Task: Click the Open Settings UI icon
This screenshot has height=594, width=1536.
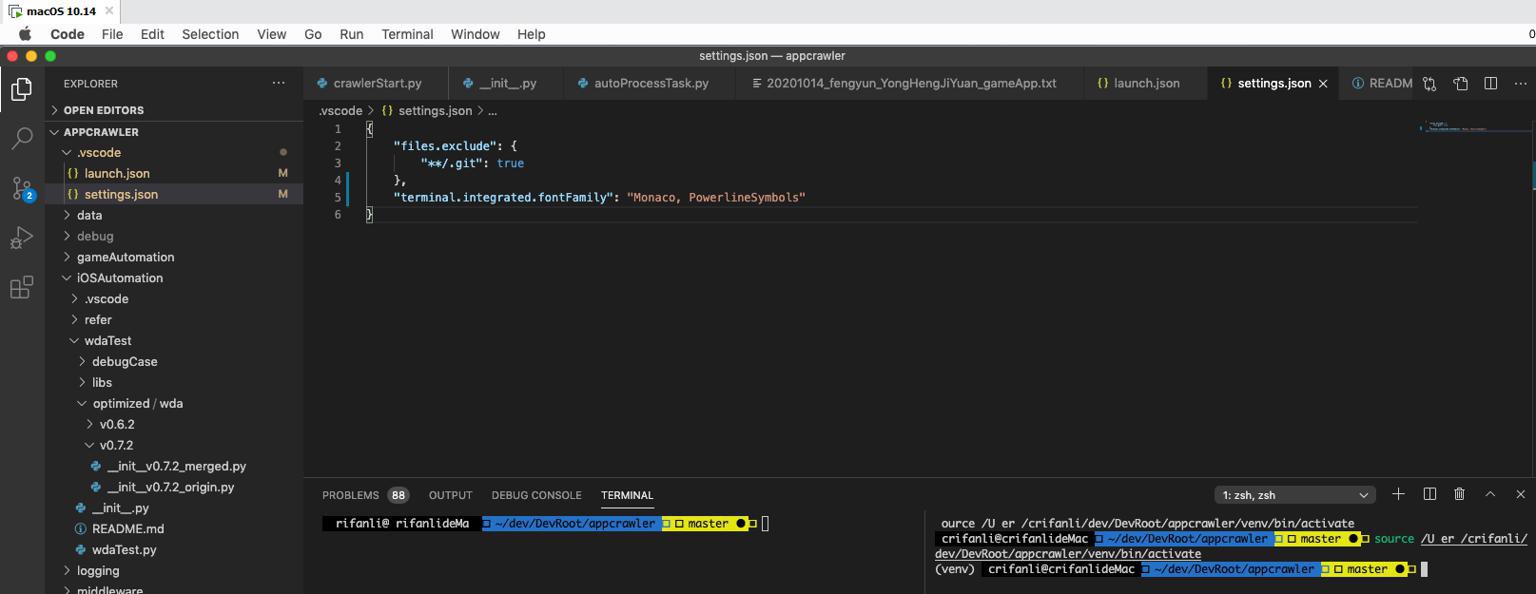Action: (x=1460, y=83)
